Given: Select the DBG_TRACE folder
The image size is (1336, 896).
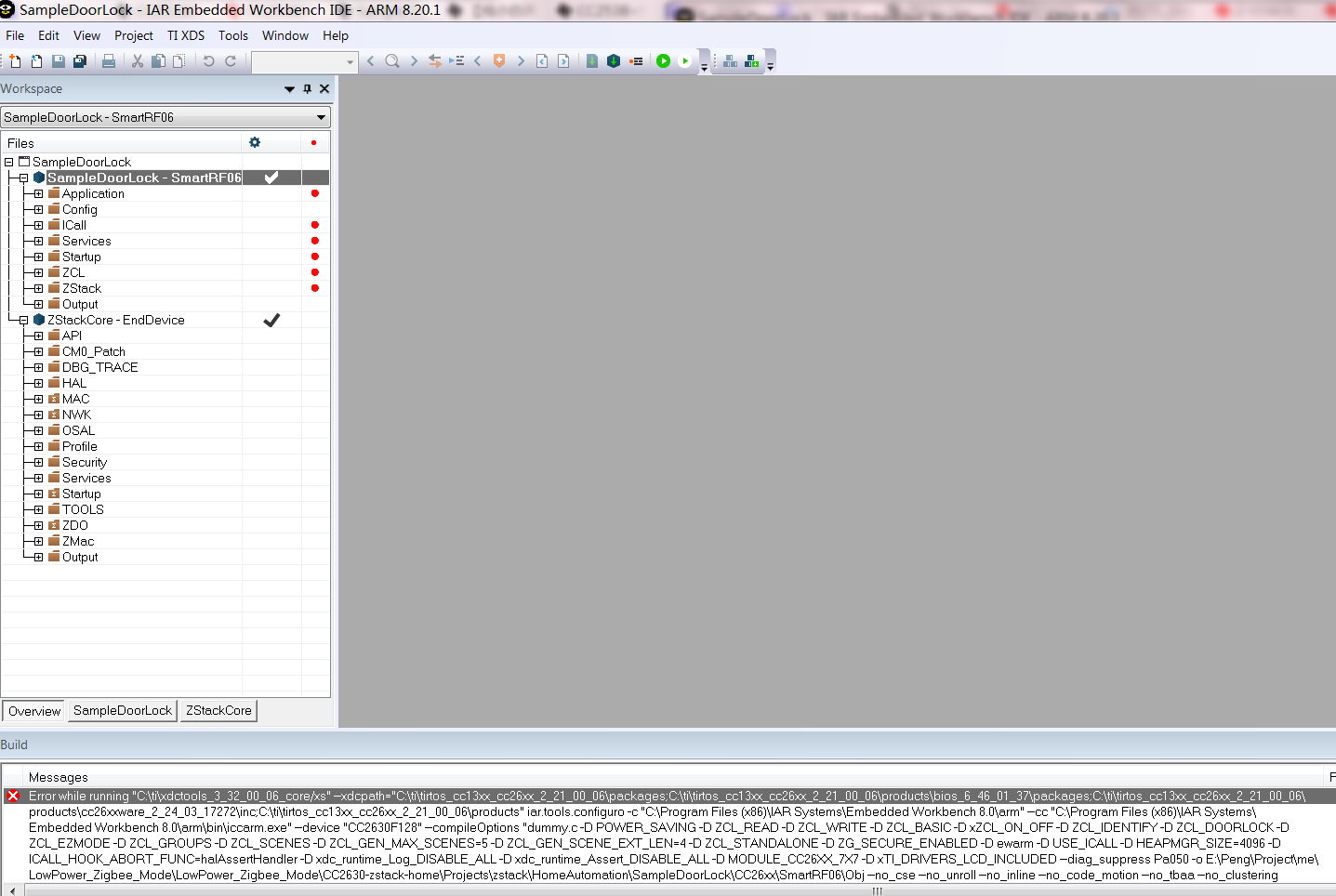Looking at the screenshot, I should (x=99, y=367).
